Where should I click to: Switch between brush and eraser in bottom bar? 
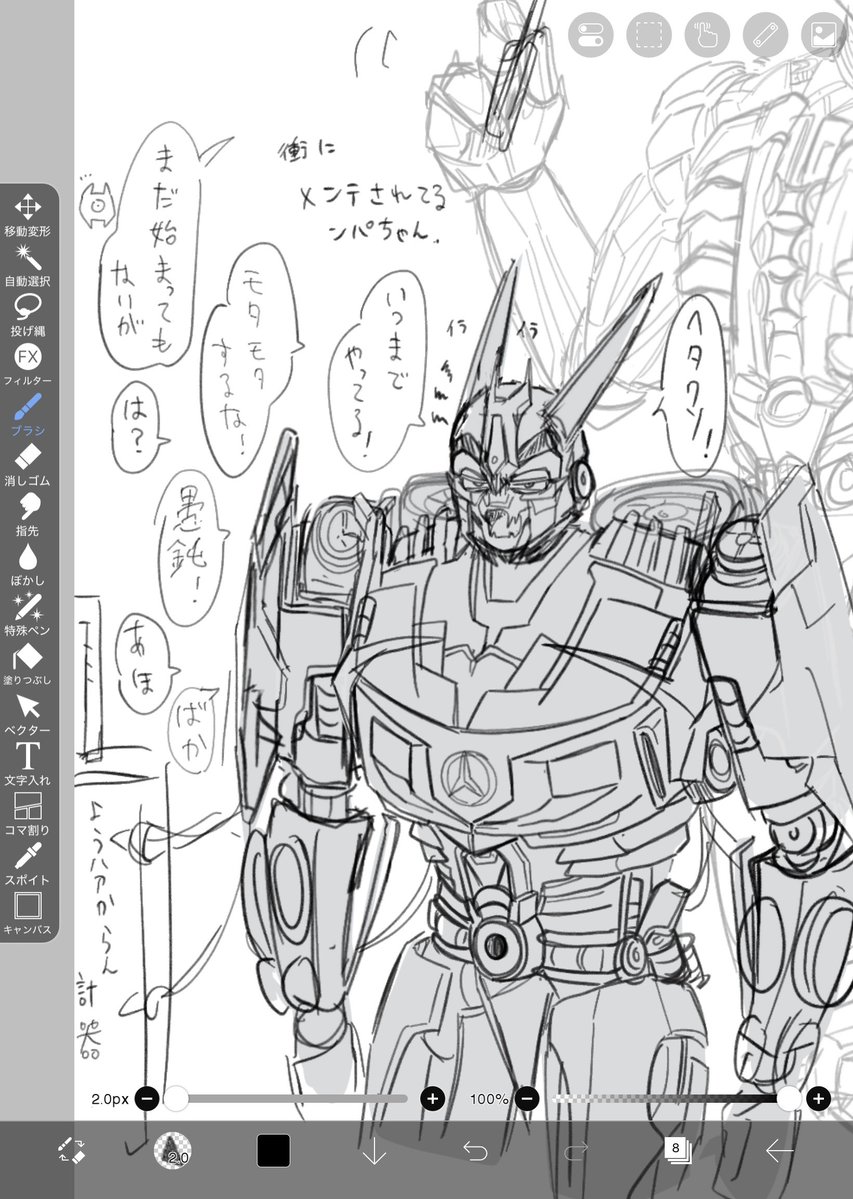[72, 1150]
